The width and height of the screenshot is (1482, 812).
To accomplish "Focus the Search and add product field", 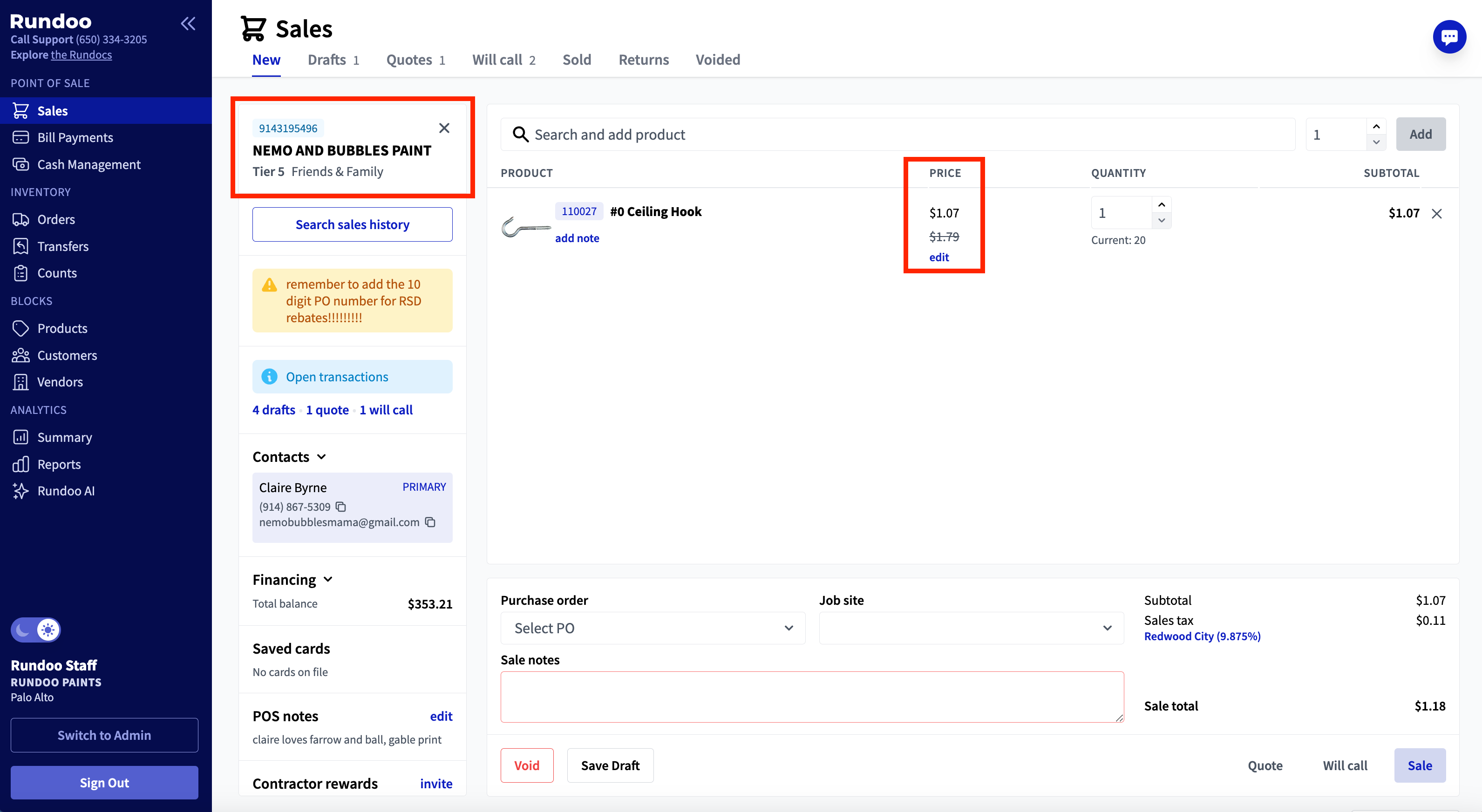I will tap(898, 135).
